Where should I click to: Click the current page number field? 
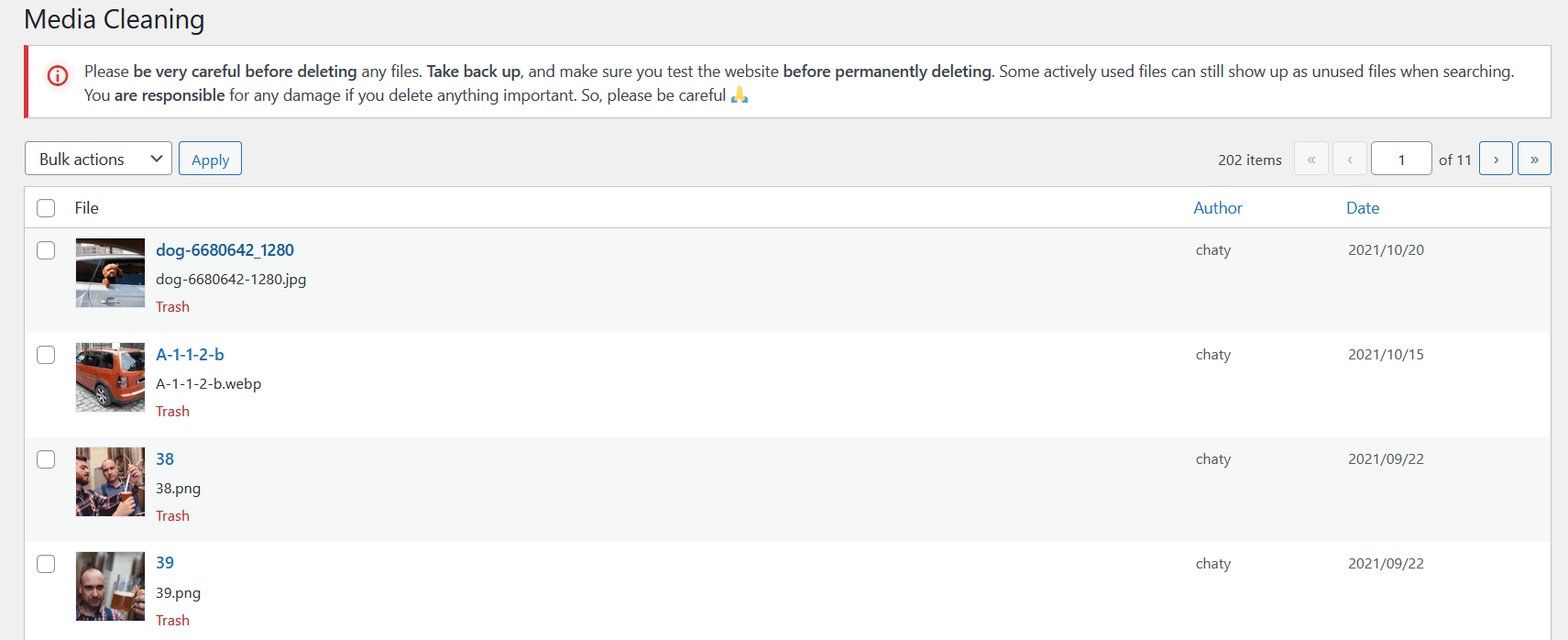1401,159
